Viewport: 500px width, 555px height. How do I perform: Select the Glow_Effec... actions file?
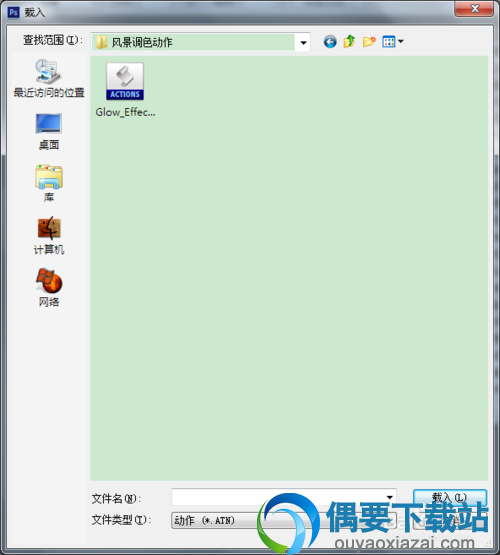click(125, 90)
